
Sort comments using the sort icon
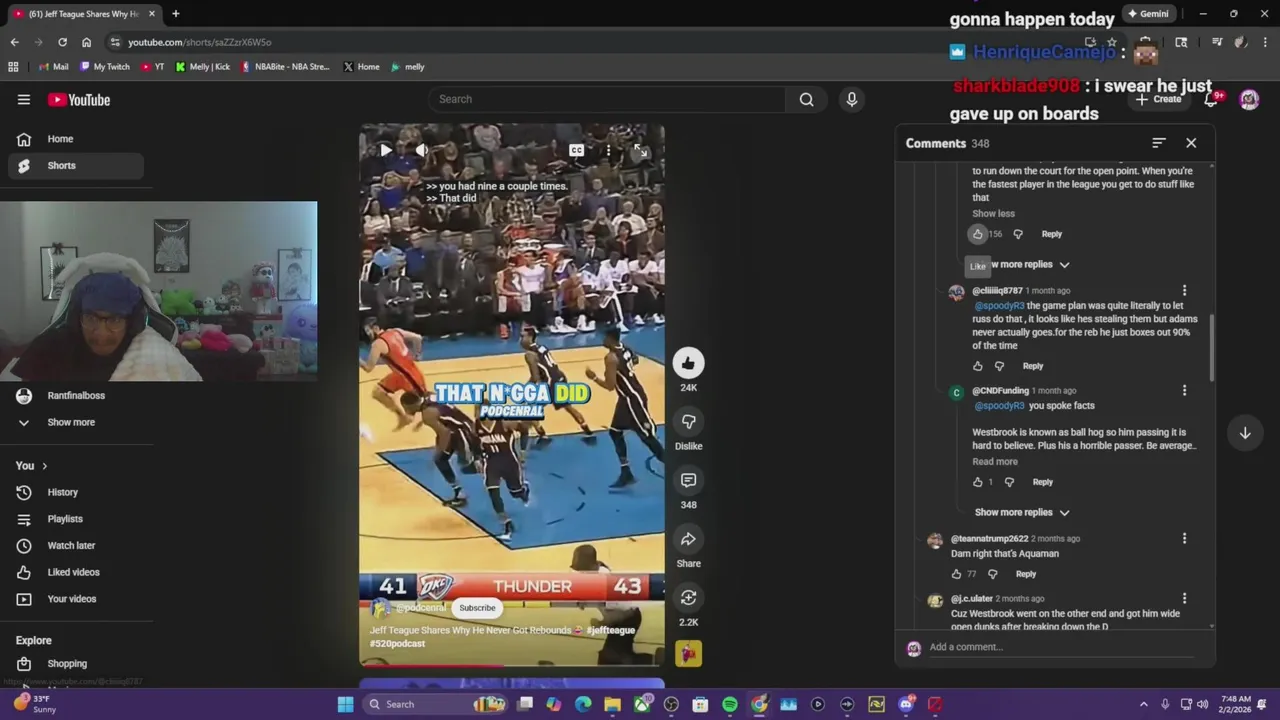click(x=1158, y=143)
